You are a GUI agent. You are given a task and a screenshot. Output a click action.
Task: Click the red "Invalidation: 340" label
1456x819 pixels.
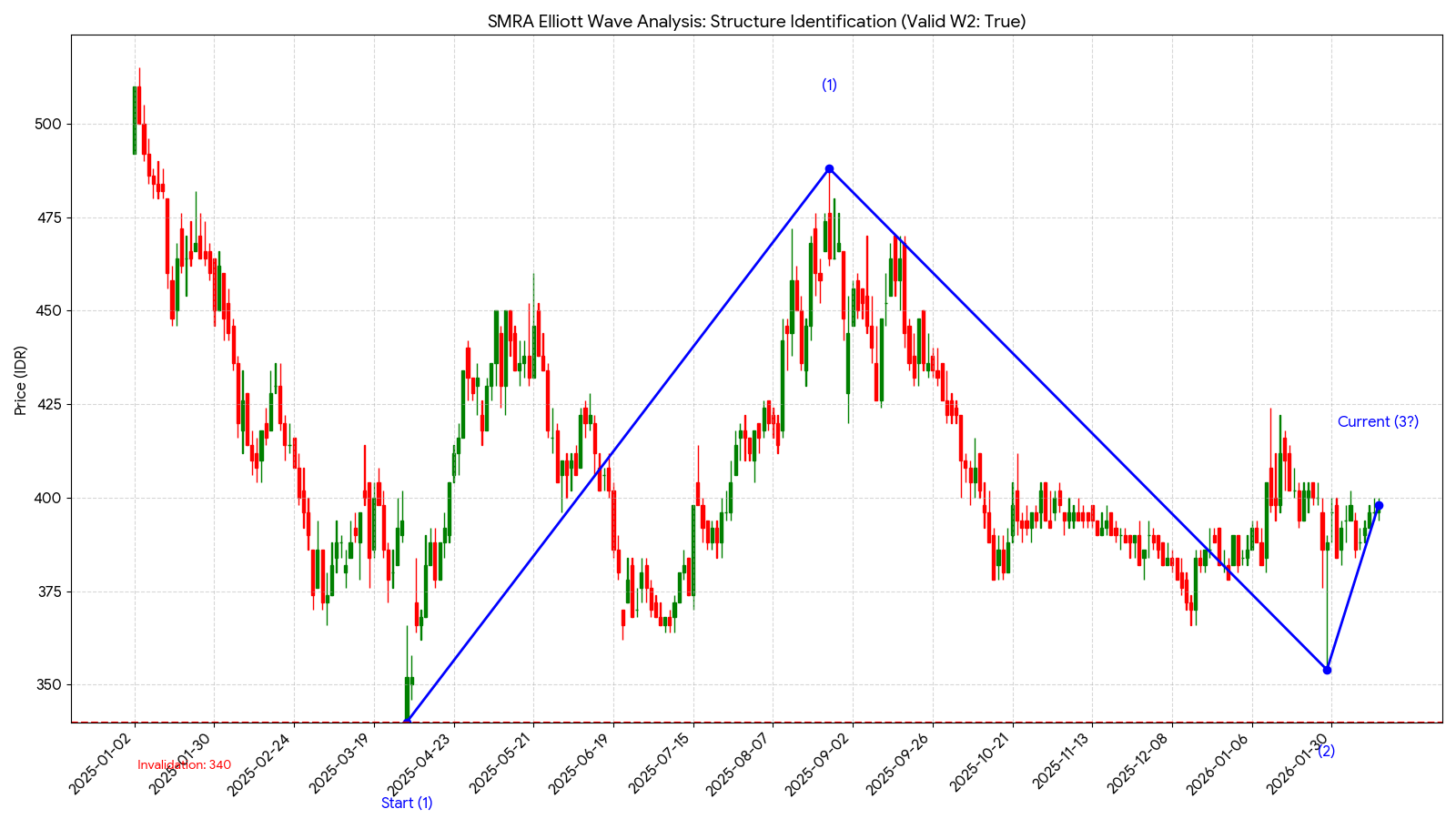pyautogui.click(x=184, y=765)
